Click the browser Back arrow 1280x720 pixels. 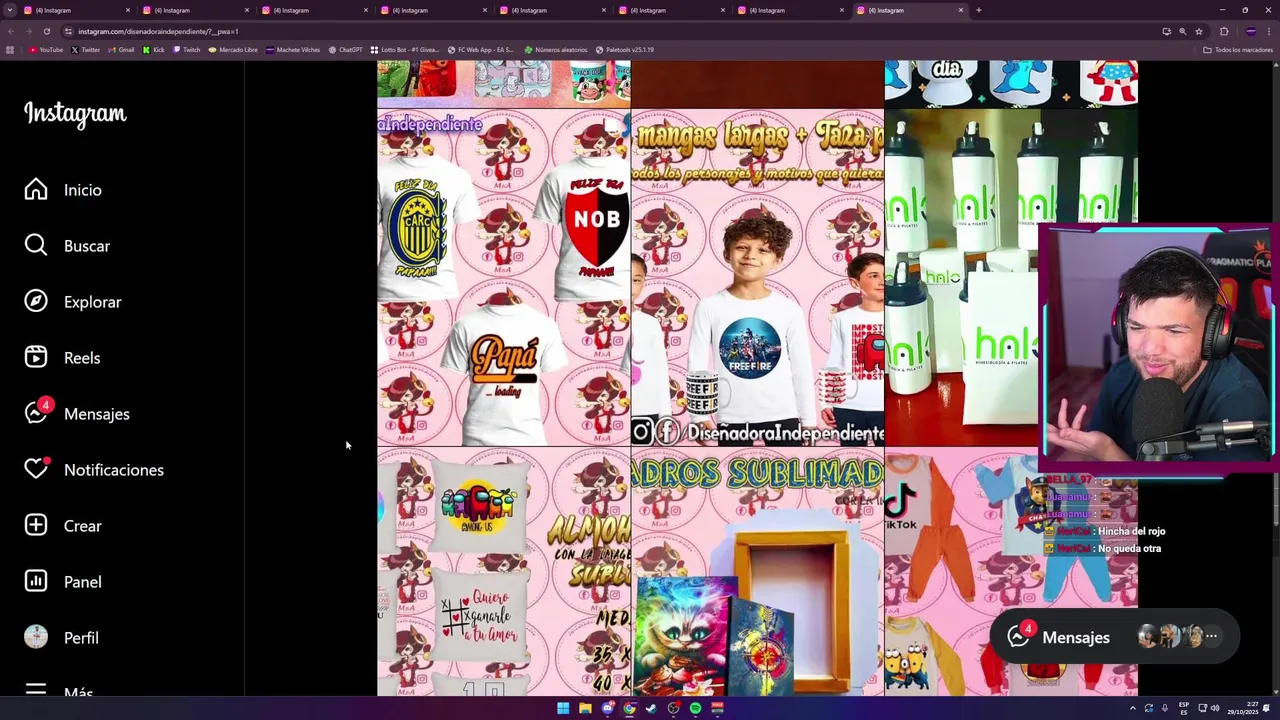coord(11,31)
